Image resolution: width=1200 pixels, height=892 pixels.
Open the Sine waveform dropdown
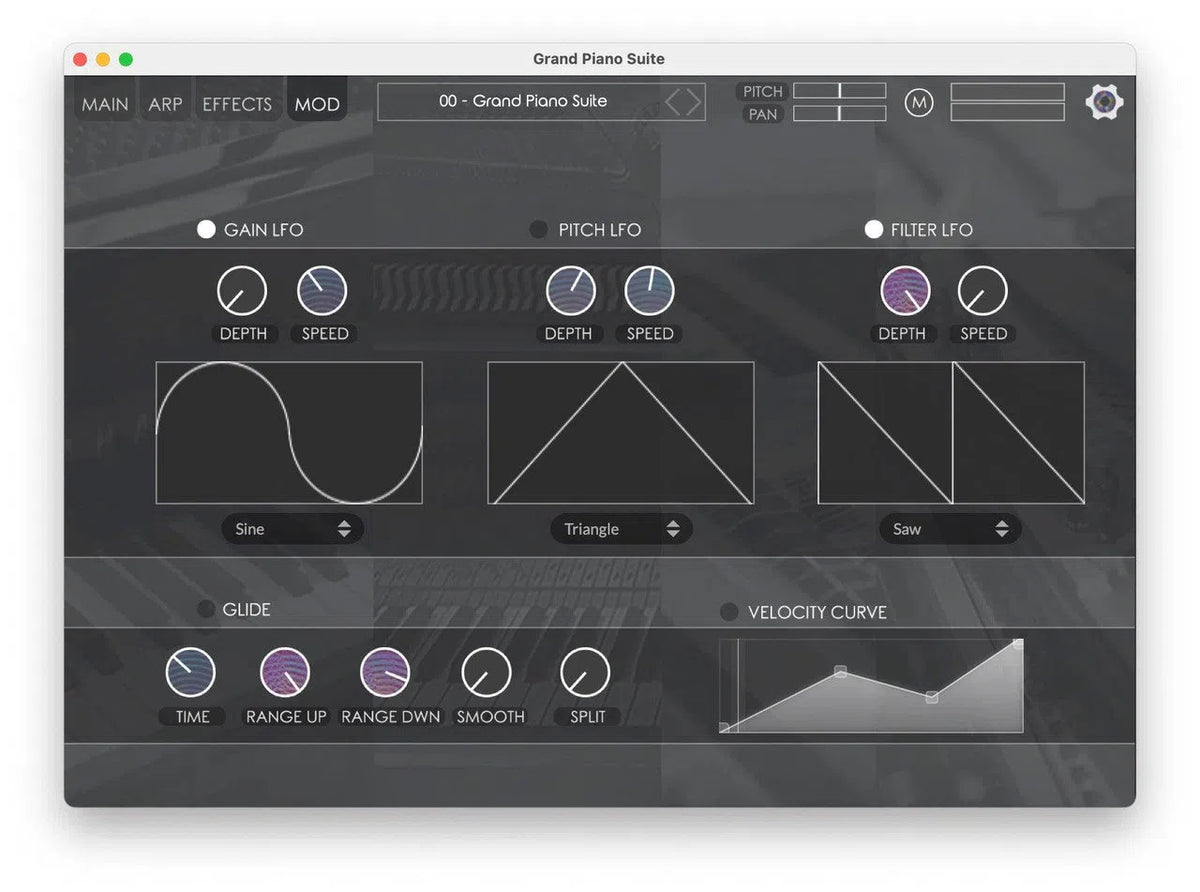pyautogui.click(x=292, y=528)
